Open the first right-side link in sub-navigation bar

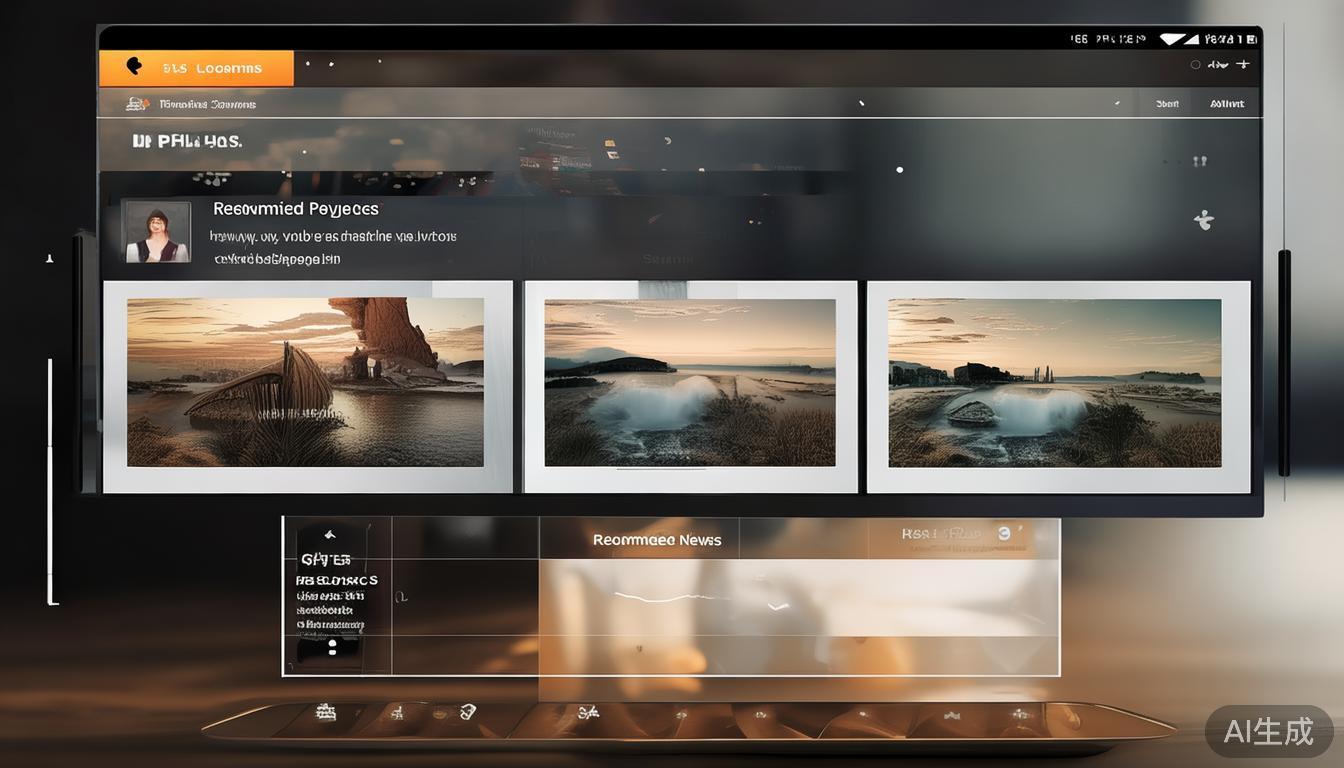(x=1167, y=104)
